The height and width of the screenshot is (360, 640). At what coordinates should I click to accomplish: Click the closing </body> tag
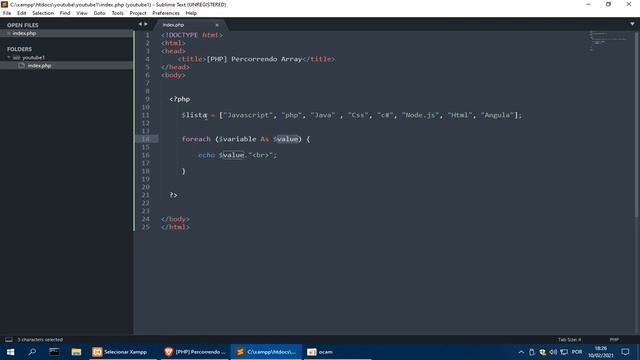(x=176, y=219)
